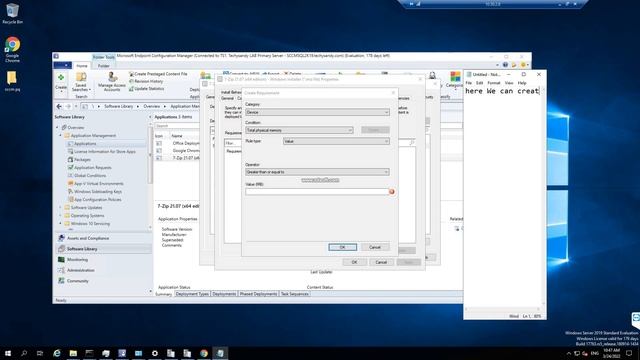Open the Monitoring workspace
The height and width of the screenshot is (360, 640).
[103, 260]
